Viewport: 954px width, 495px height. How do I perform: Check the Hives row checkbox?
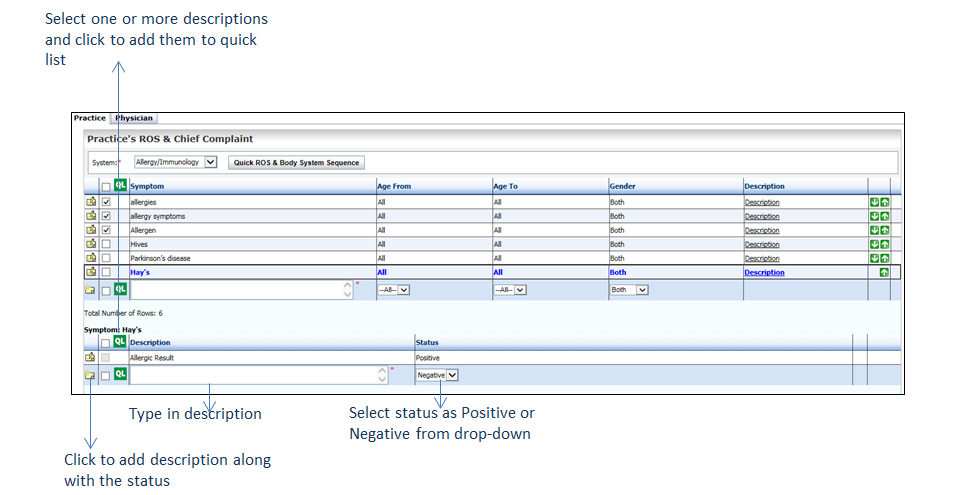click(106, 244)
